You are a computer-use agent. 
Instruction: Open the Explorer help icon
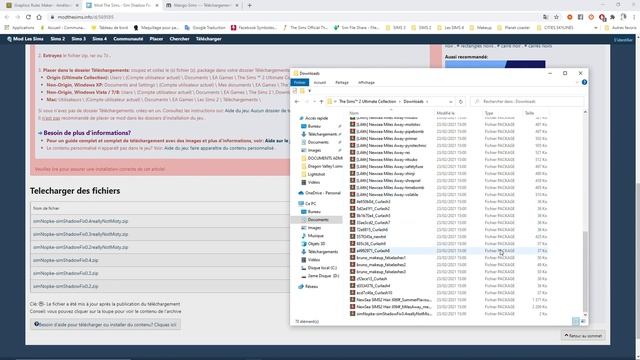[x=584, y=82]
